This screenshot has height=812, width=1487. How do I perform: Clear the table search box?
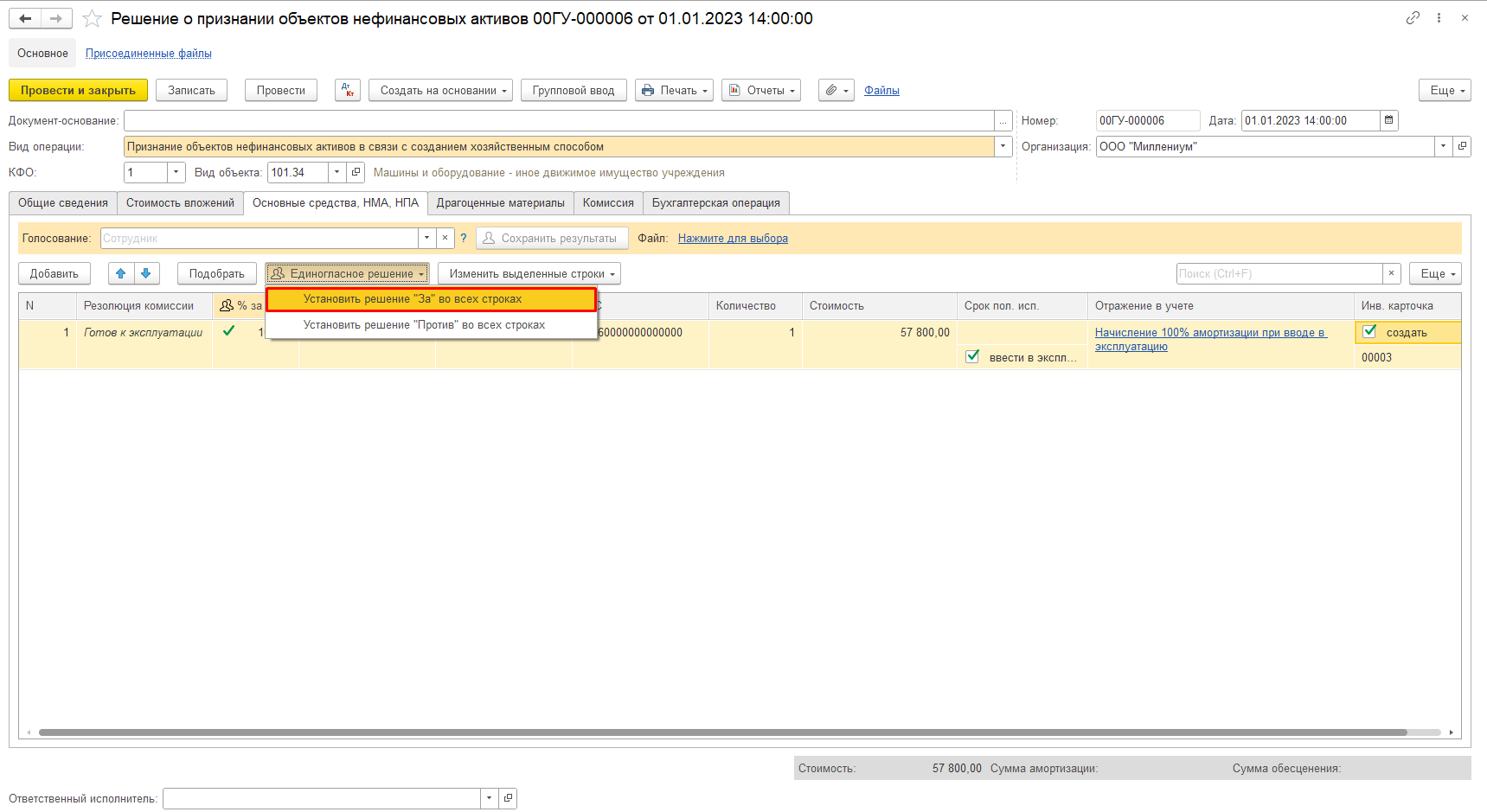pyautogui.click(x=1391, y=273)
